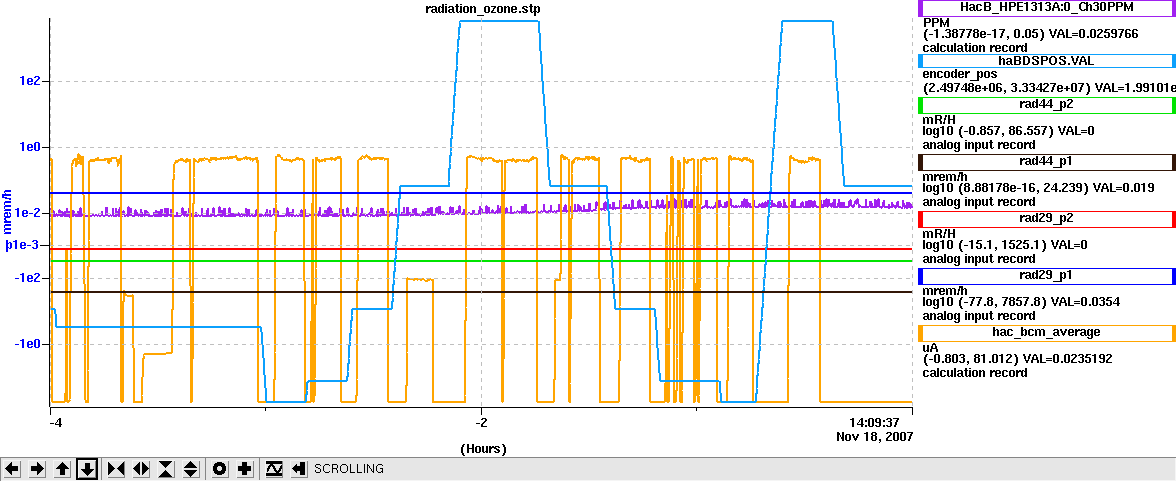The width and height of the screenshot is (1176, 481).
Task: Click the horizontal outward-pointing triangles zoom icon
Action: [x=141, y=469]
